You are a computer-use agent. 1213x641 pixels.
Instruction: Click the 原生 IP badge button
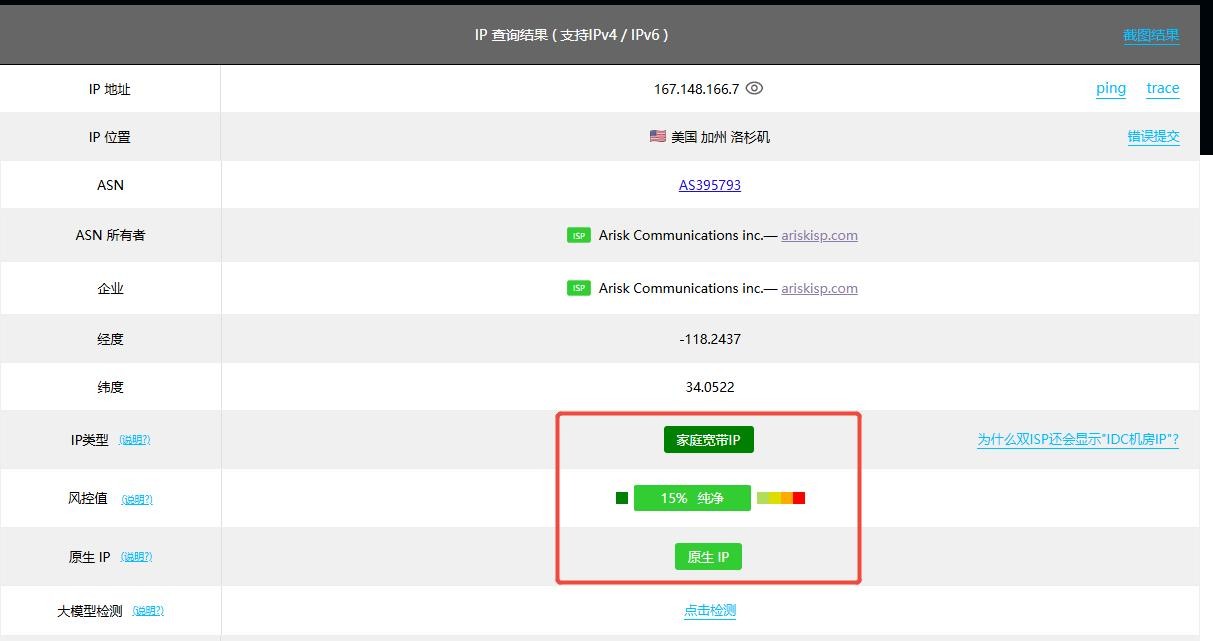(708, 557)
